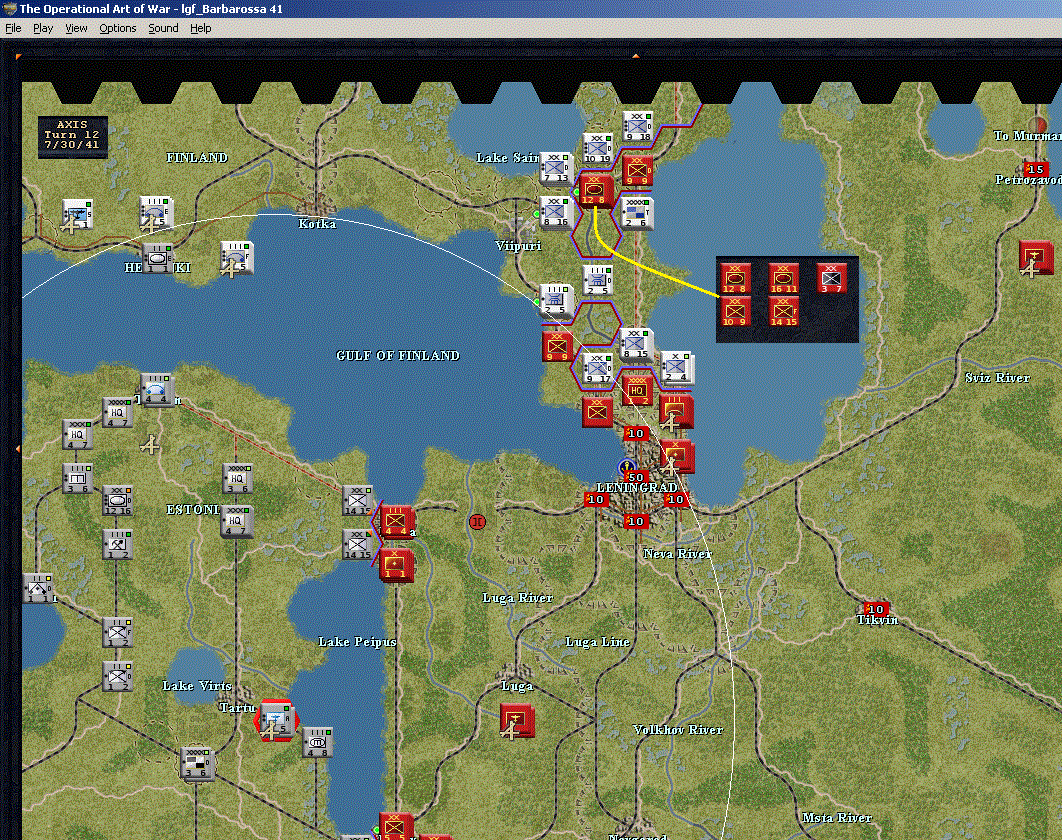Viewport: 1062px width, 840px height.
Task: Select the Finnish division rated 7 13
Action: pyautogui.click(x=555, y=168)
